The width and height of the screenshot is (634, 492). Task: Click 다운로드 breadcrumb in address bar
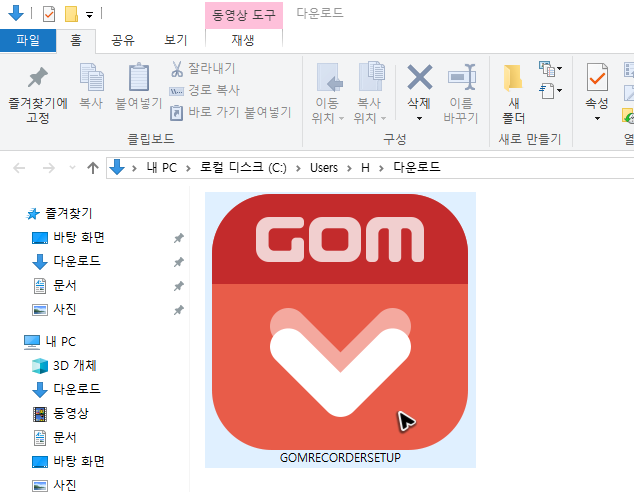tap(417, 167)
